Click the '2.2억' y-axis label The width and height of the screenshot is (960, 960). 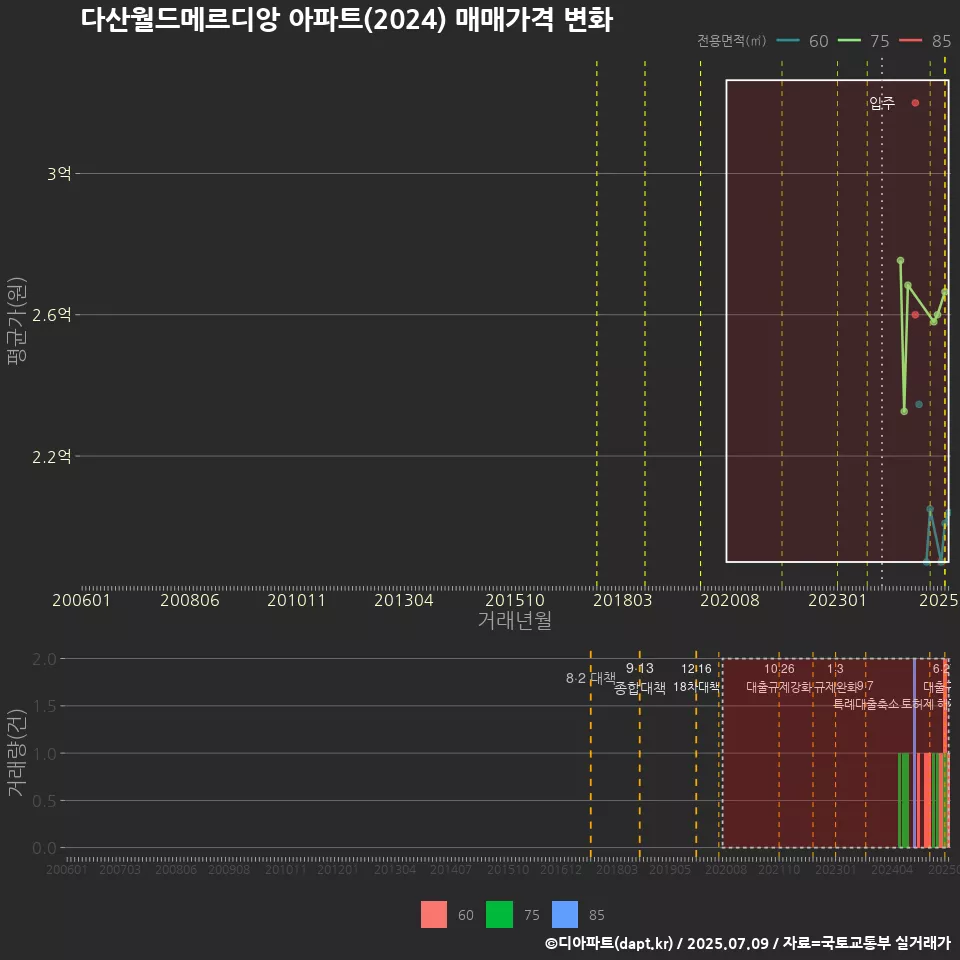click(x=52, y=456)
